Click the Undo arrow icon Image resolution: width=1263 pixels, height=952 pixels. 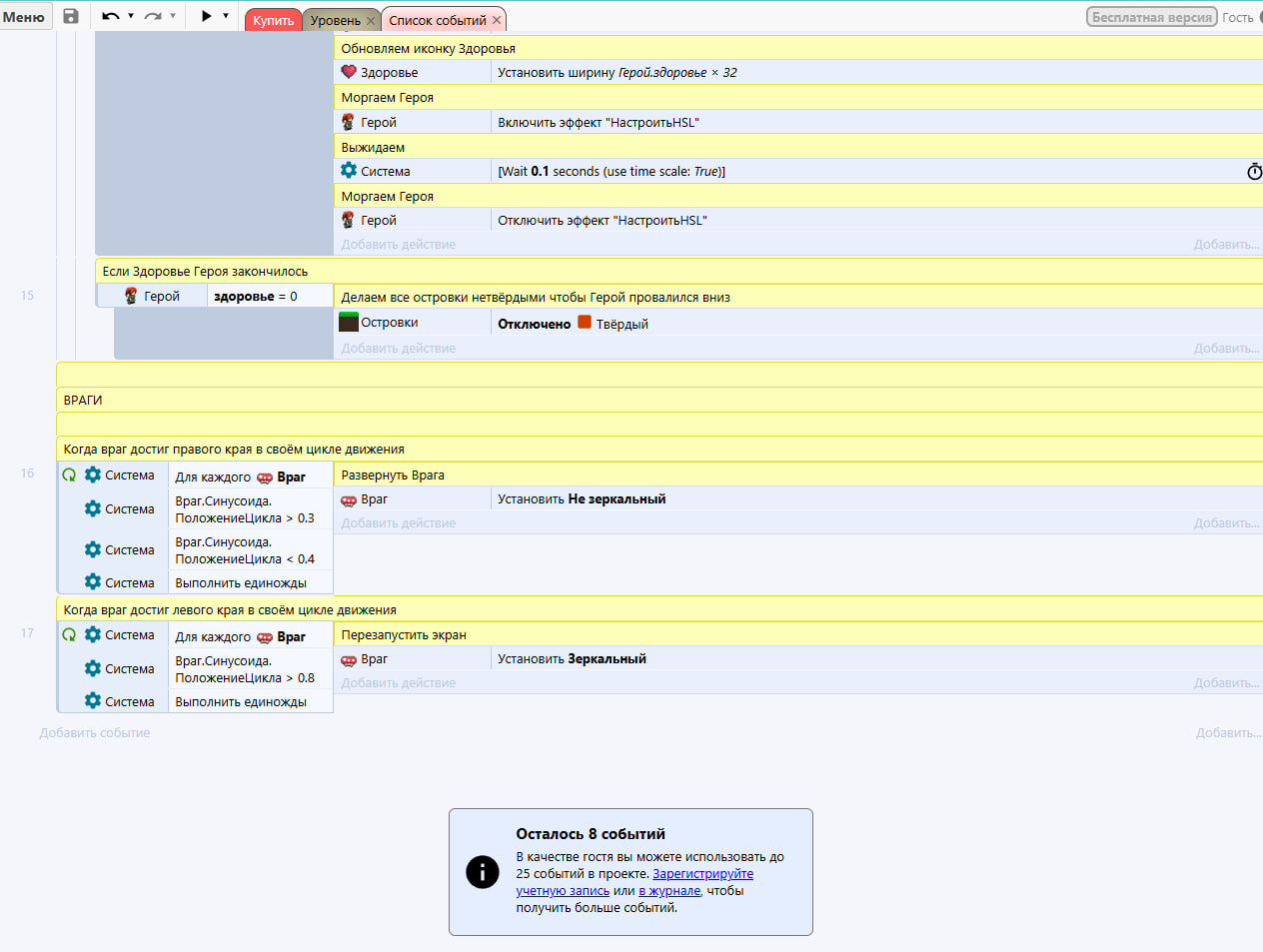click(110, 16)
